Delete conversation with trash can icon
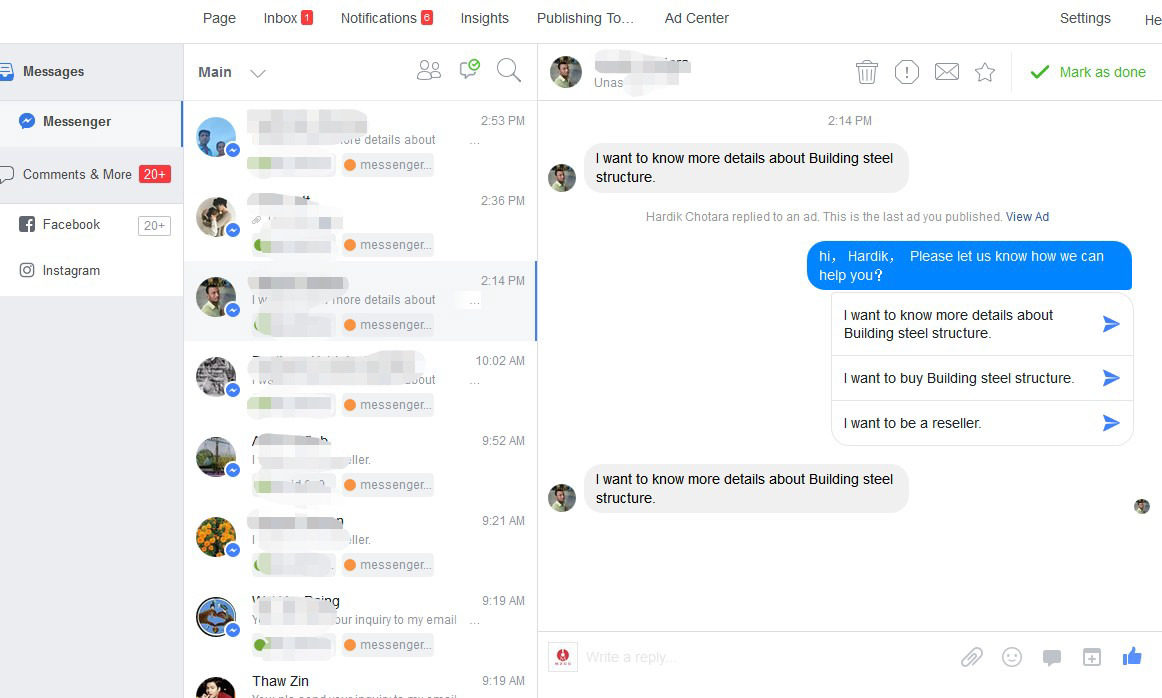 (x=866, y=72)
